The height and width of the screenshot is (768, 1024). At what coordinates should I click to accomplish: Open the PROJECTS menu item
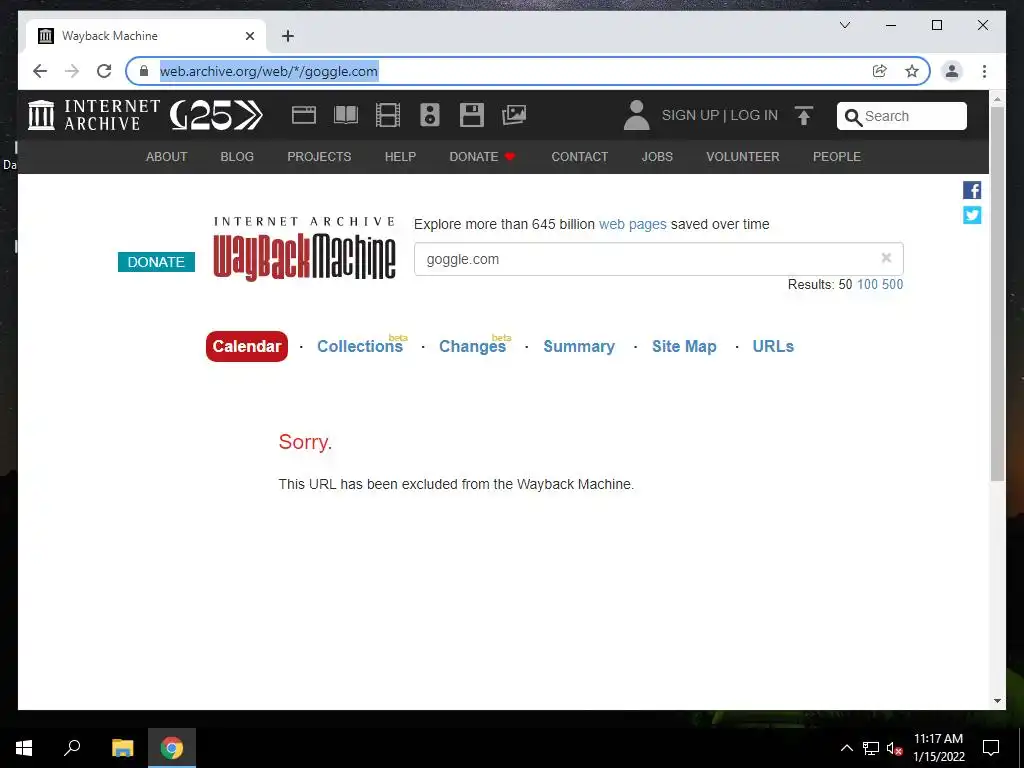click(x=319, y=157)
